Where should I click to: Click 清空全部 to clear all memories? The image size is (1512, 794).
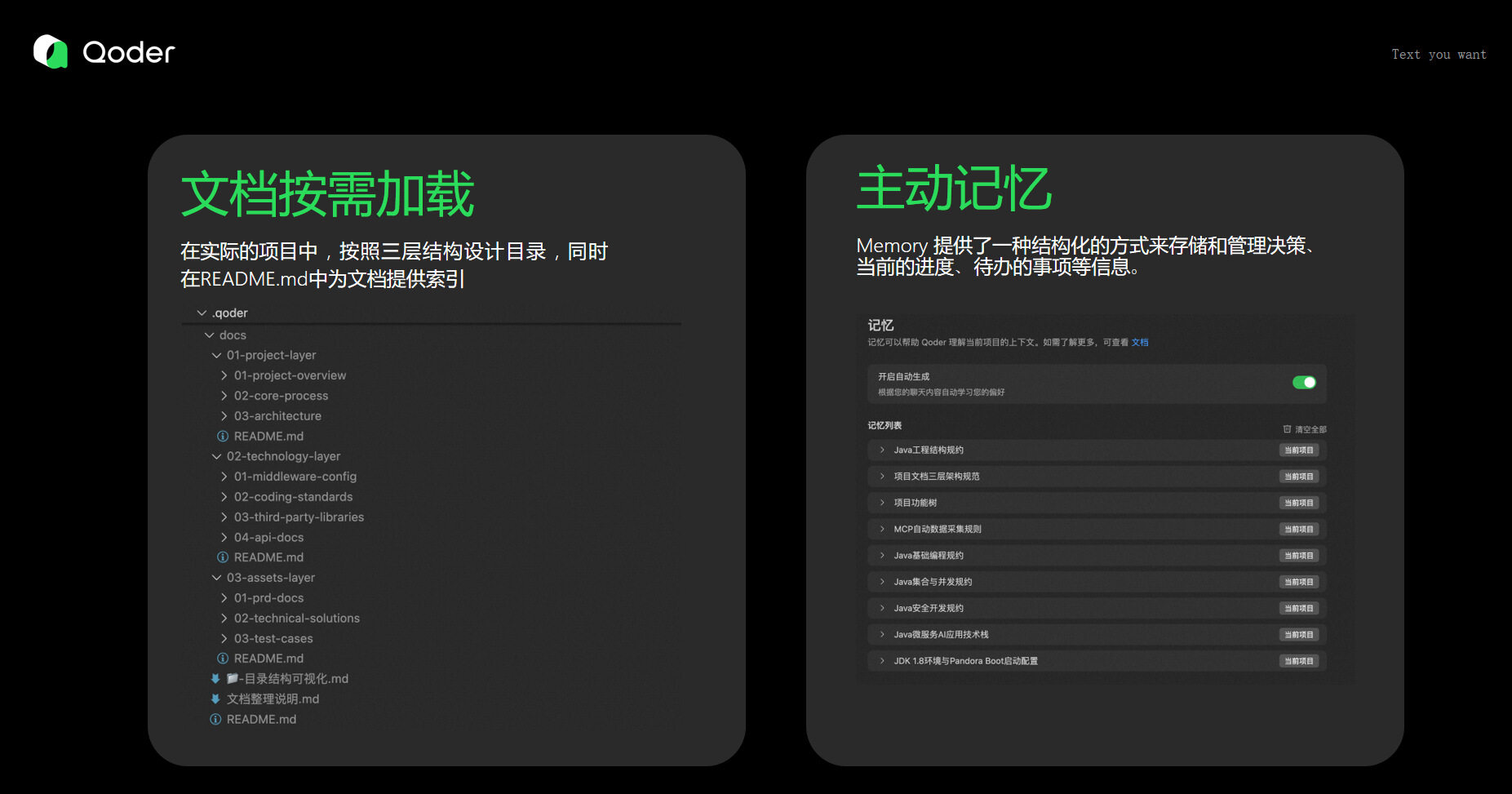click(x=1310, y=429)
